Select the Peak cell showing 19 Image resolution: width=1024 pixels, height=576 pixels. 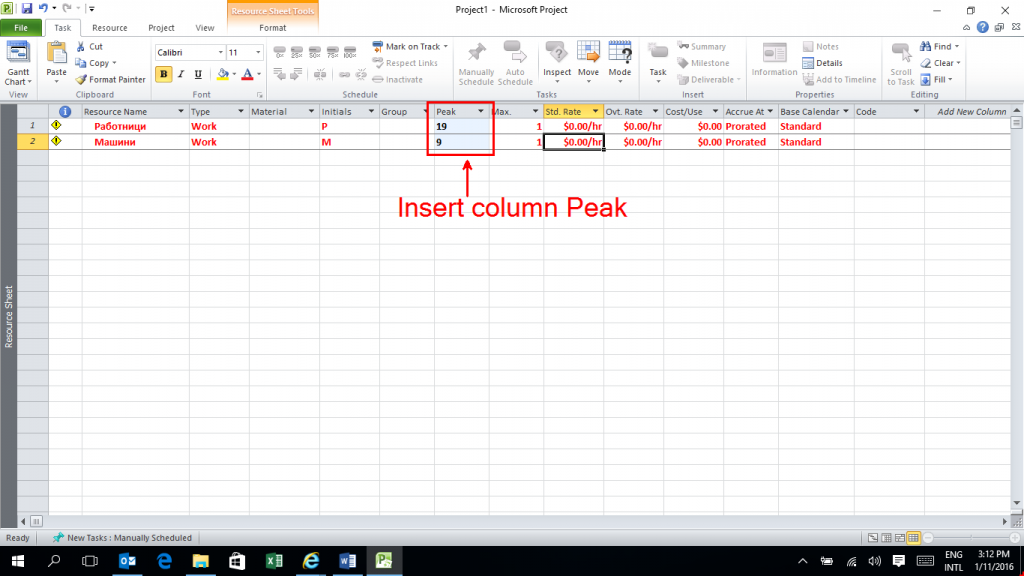[462, 127]
